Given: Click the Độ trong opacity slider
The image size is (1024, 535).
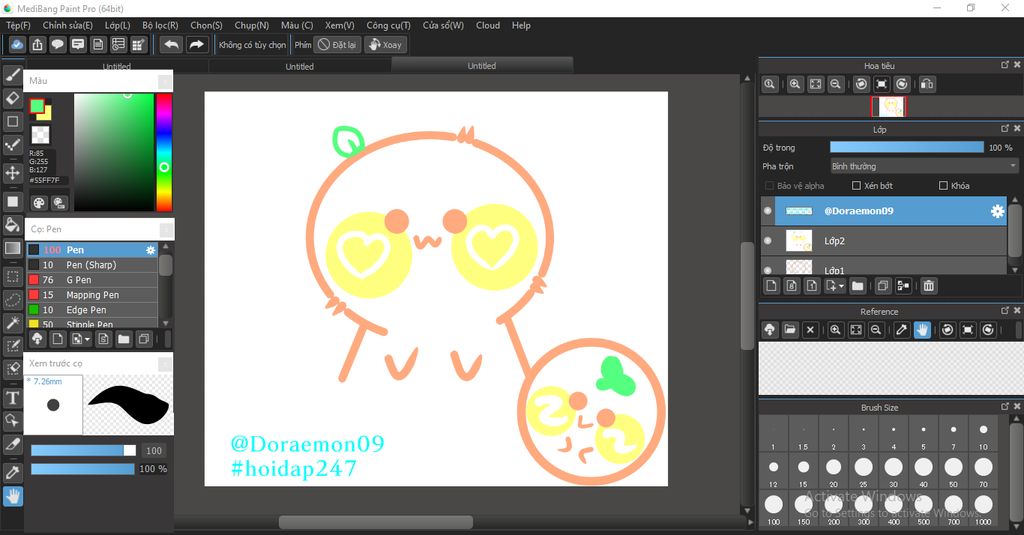Looking at the screenshot, I should pos(906,148).
